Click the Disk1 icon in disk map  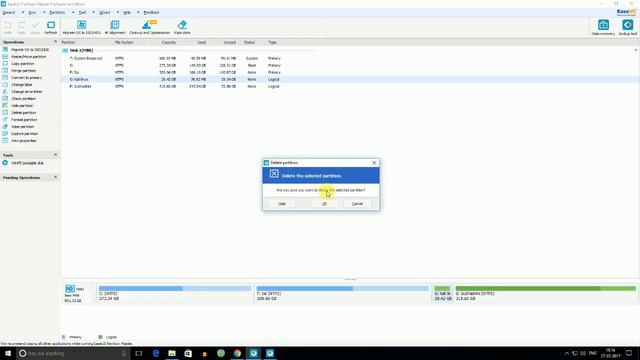coord(70,289)
